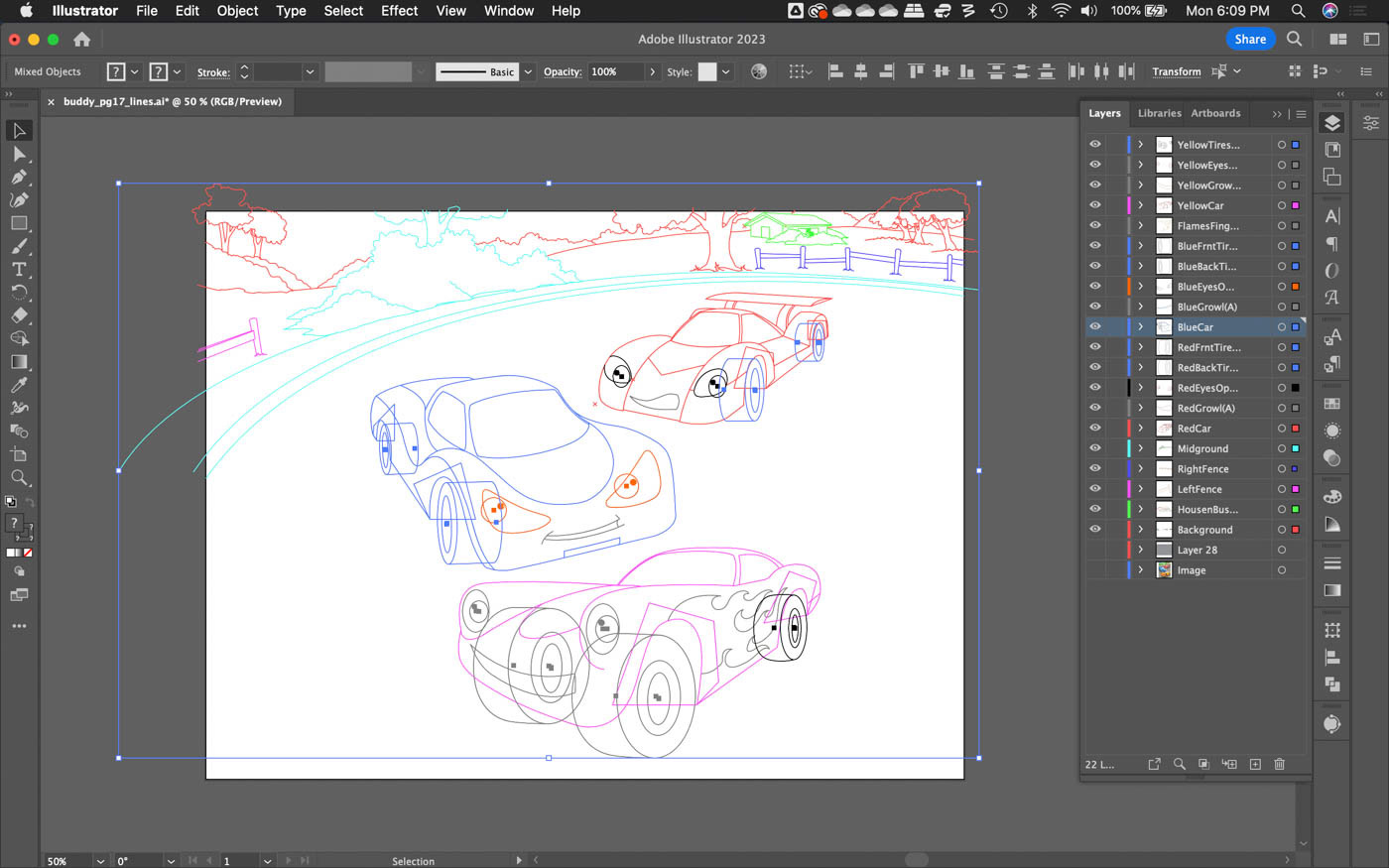Open the Layers panel options menu
Viewport: 1389px width, 868px height.
1301,113
